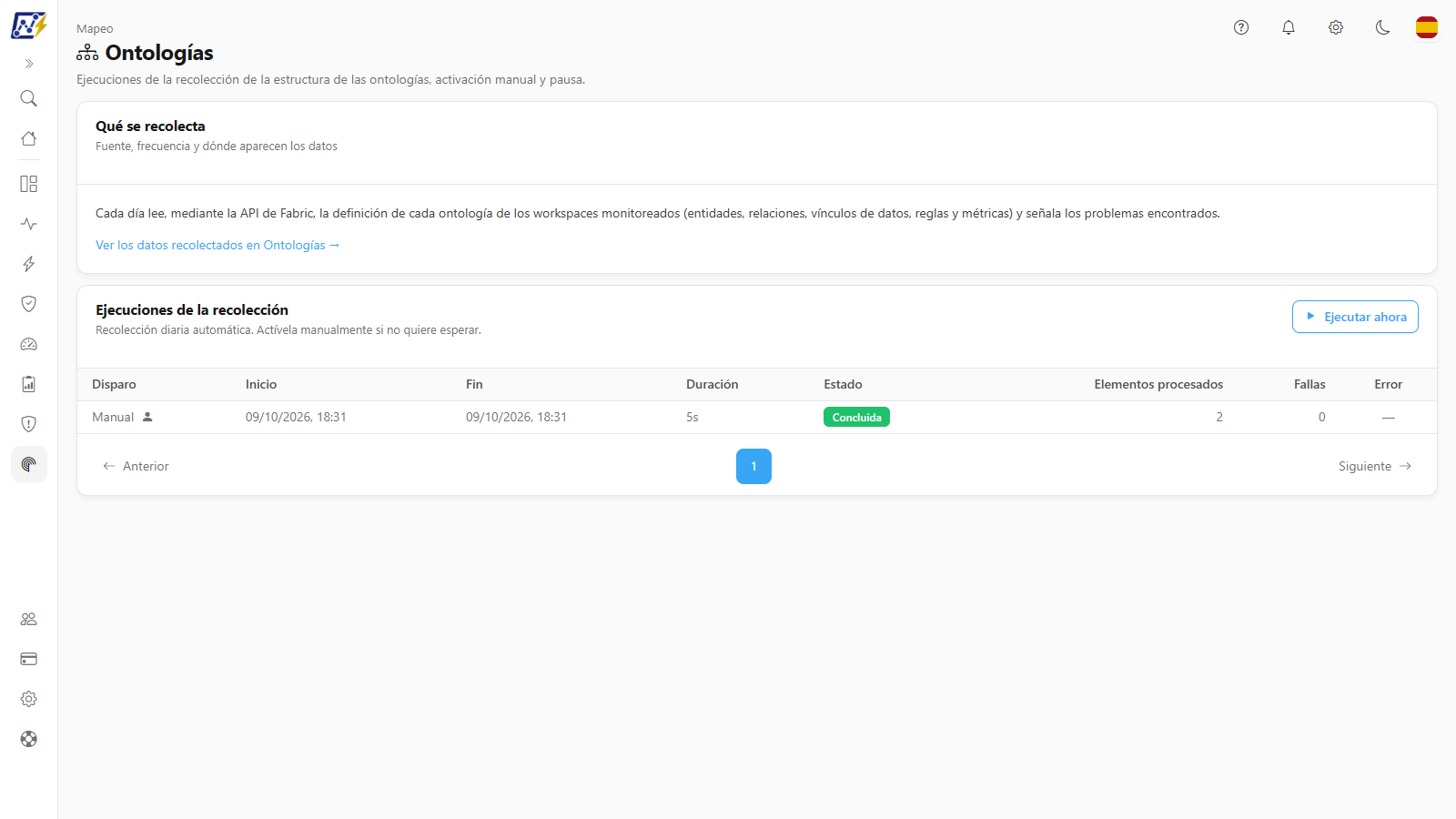Click the Duración column header
The width and height of the screenshot is (1456, 819).
click(713, 385)
